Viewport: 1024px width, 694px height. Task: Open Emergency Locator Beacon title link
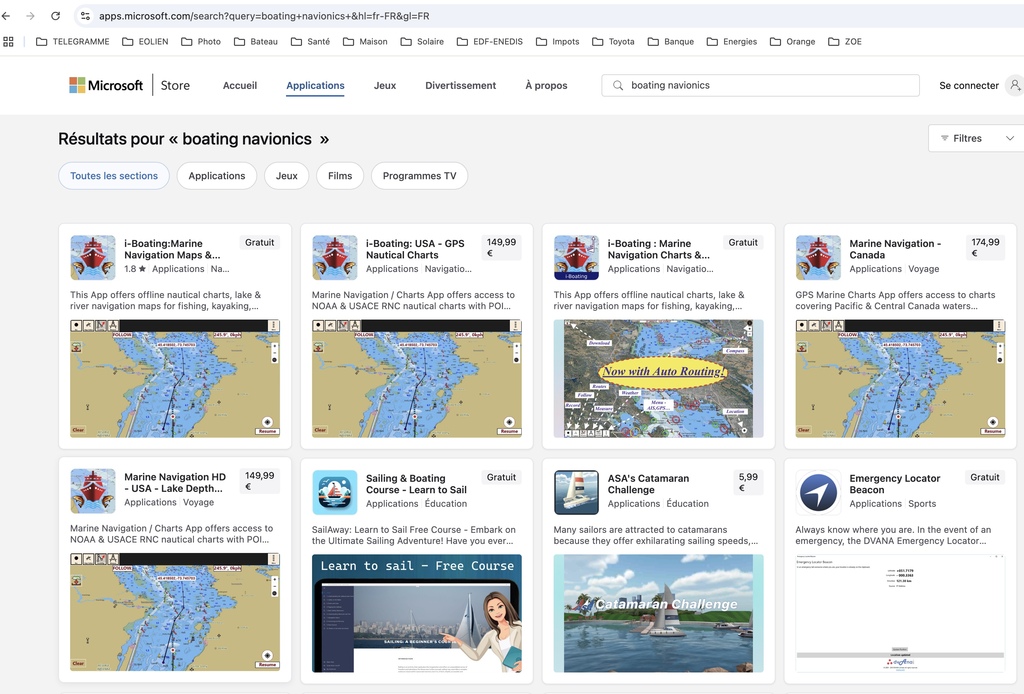[895, 484]
